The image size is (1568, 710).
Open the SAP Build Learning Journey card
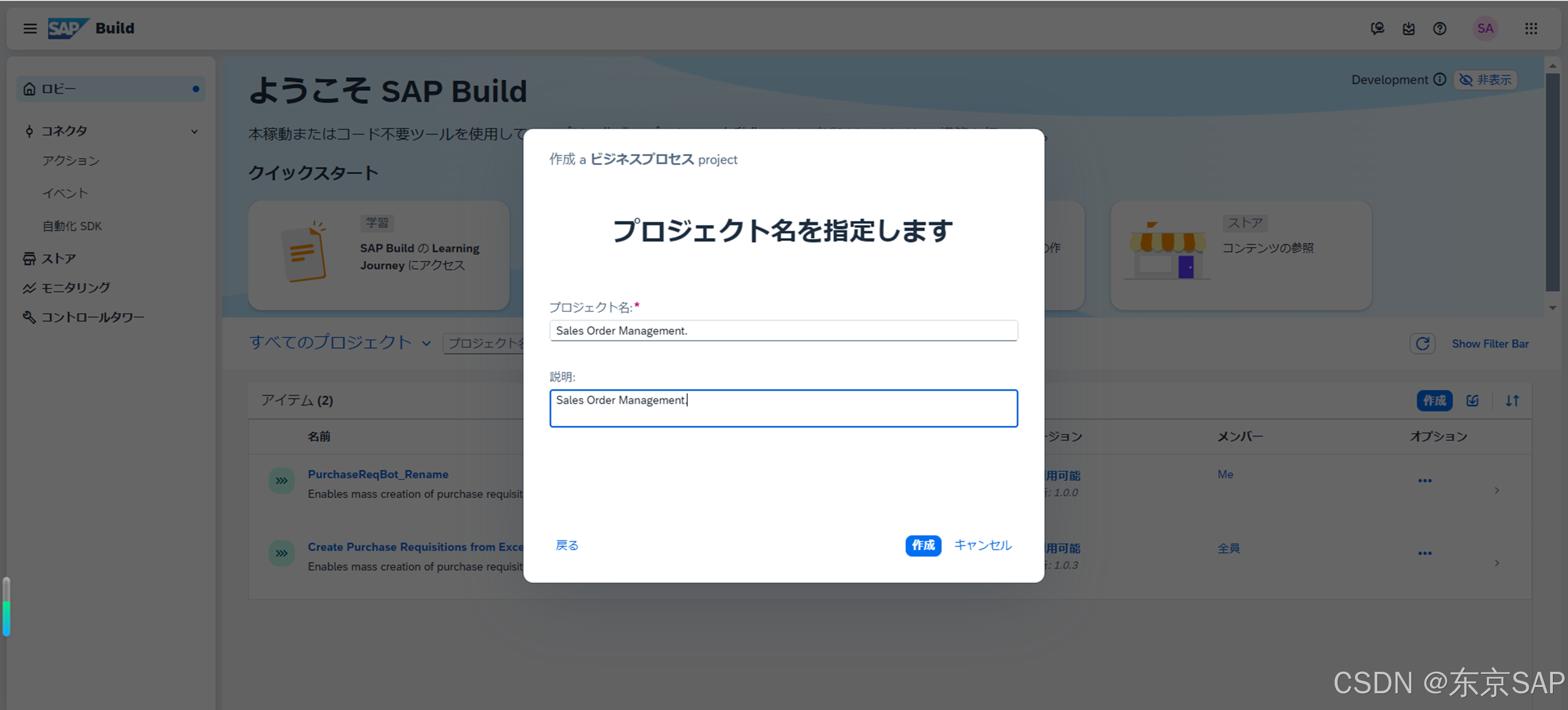(x=378, y=255)
